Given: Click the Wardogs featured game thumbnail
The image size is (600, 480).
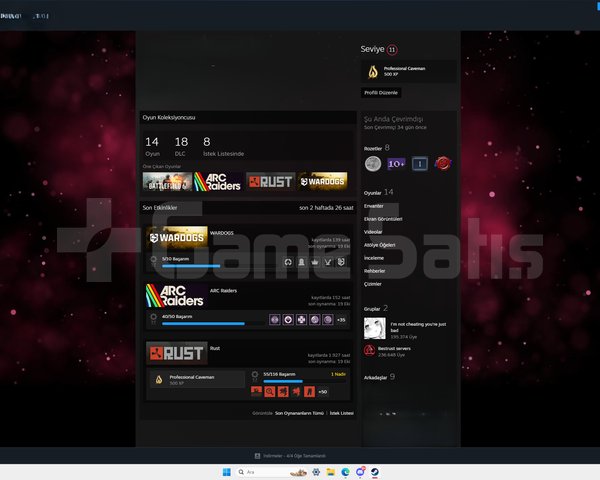Looking at the screenshot, I should click(x=322, y=181).
